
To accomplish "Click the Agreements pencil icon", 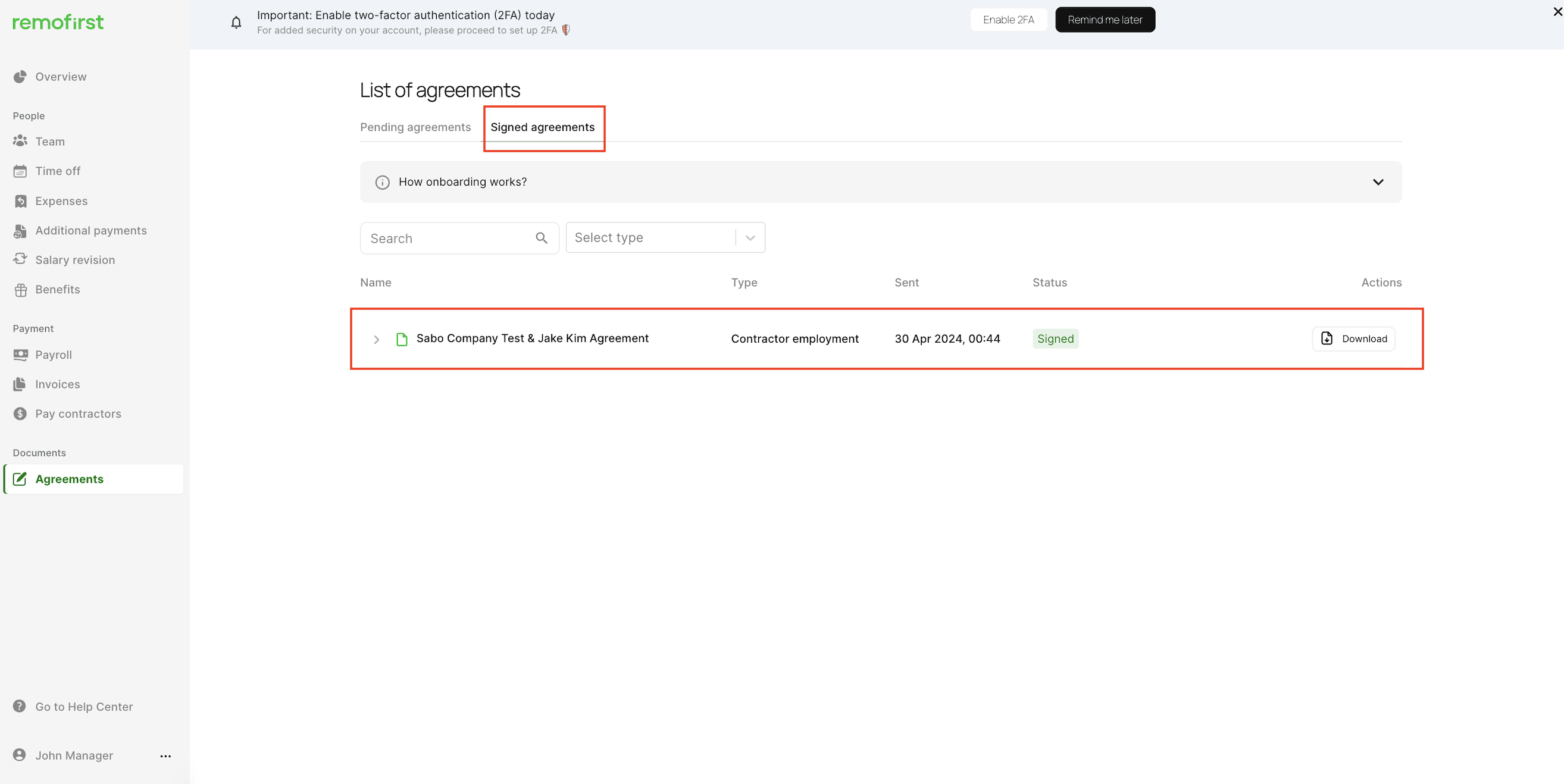I will coord(20,479).
